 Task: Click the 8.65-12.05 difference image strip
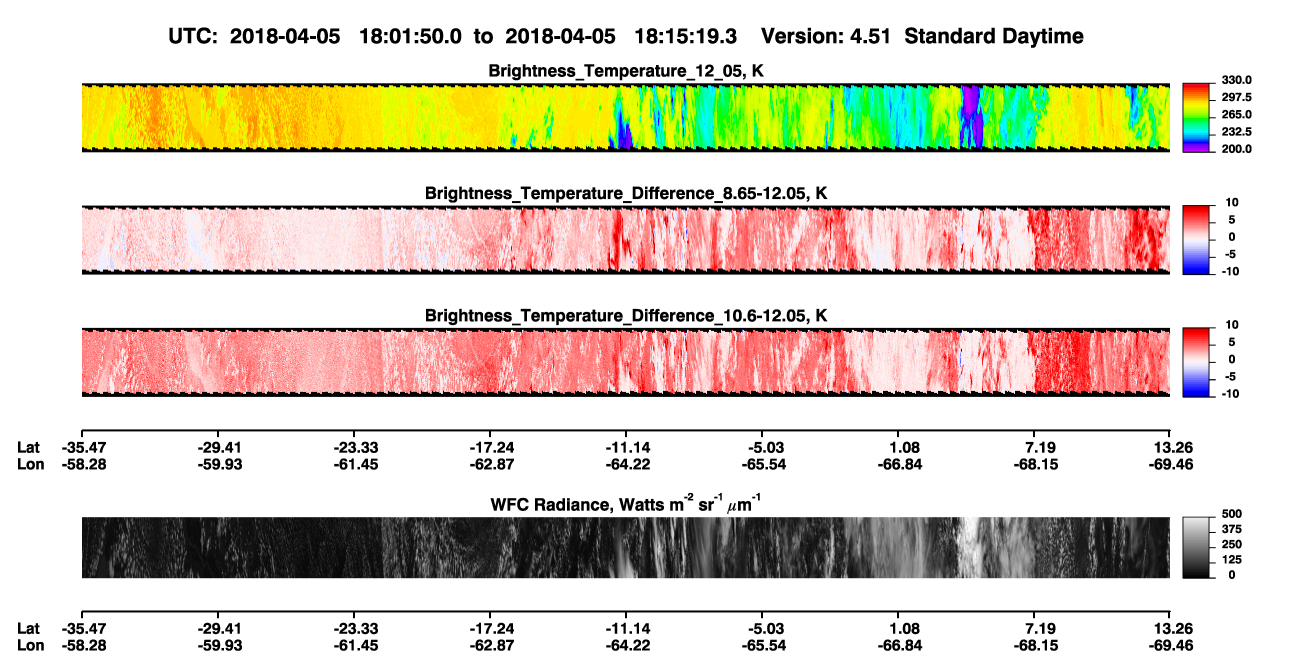[x=626, y=240]
